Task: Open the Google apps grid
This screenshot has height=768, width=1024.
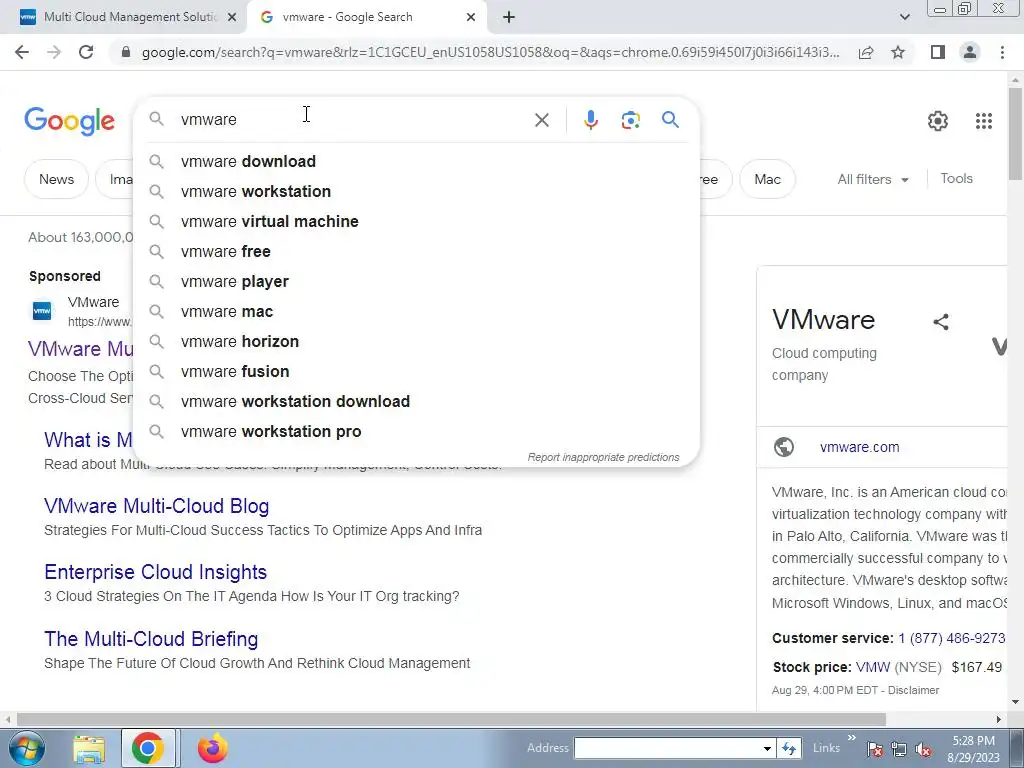Action: (x=984, y=121)
